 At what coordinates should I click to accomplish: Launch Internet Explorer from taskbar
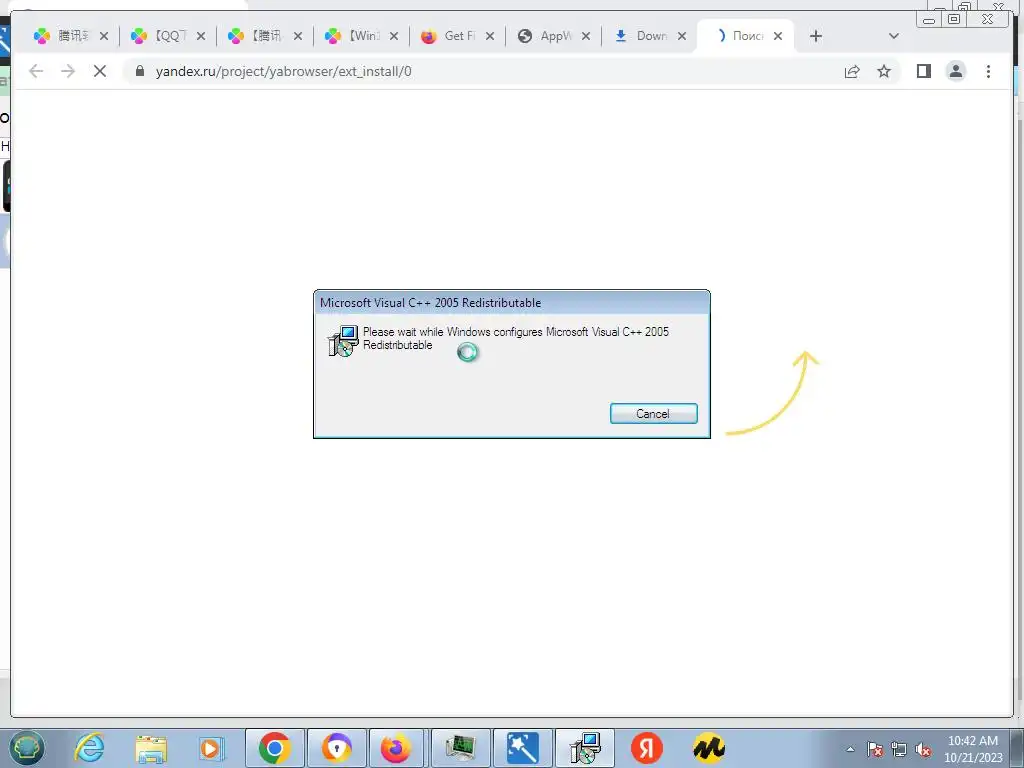point(89,748)
